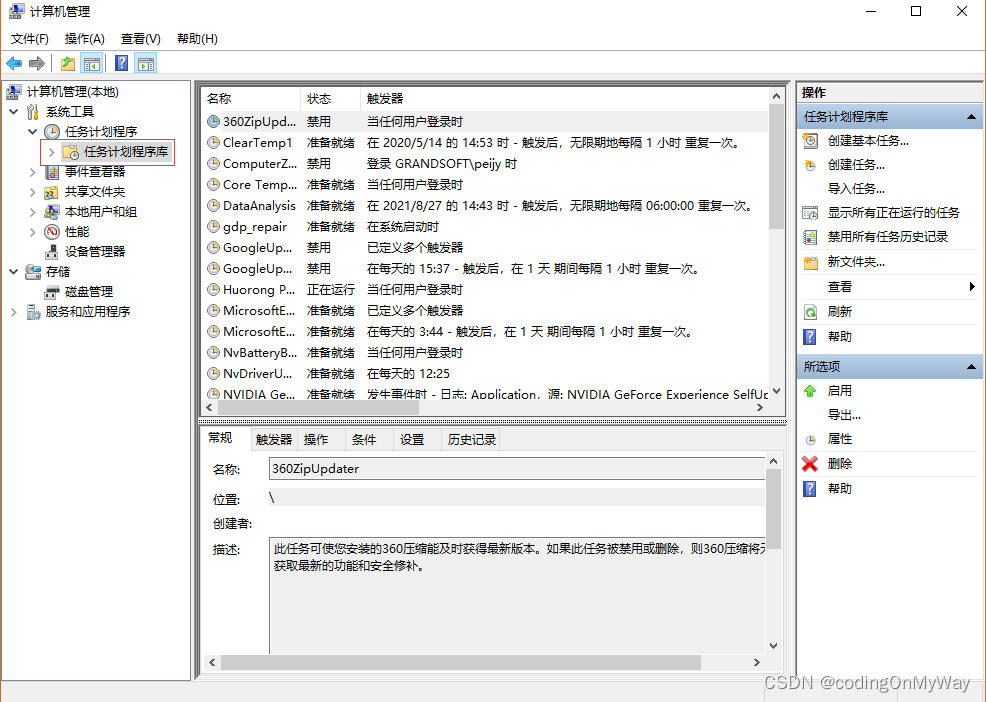Image resolution: width=986 pixels, height=702 pixels.
Task: Switch to the 触发器 tab
Action: tap(274, 440)
